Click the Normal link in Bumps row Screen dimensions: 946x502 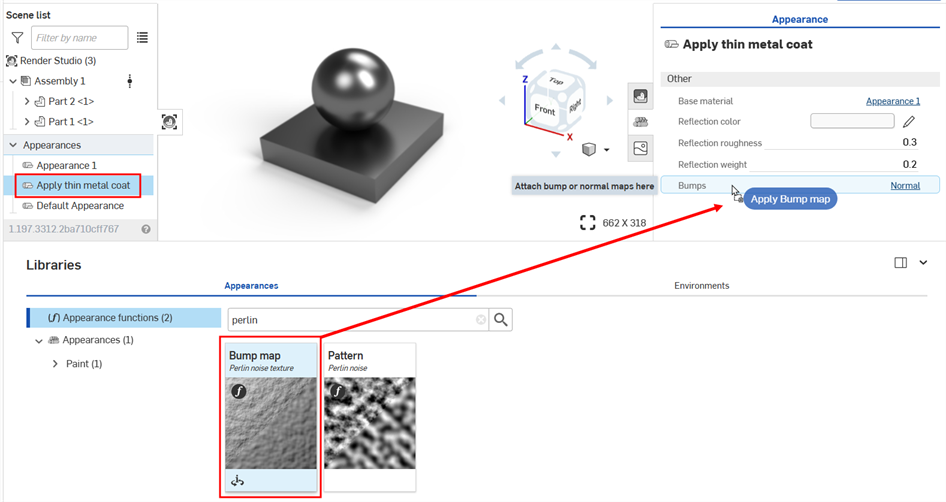[905, 185]
